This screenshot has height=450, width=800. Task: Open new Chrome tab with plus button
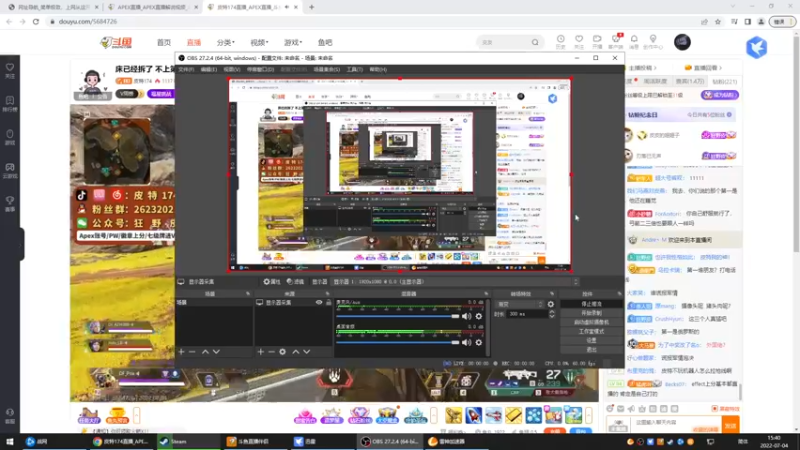click(312, 7)
